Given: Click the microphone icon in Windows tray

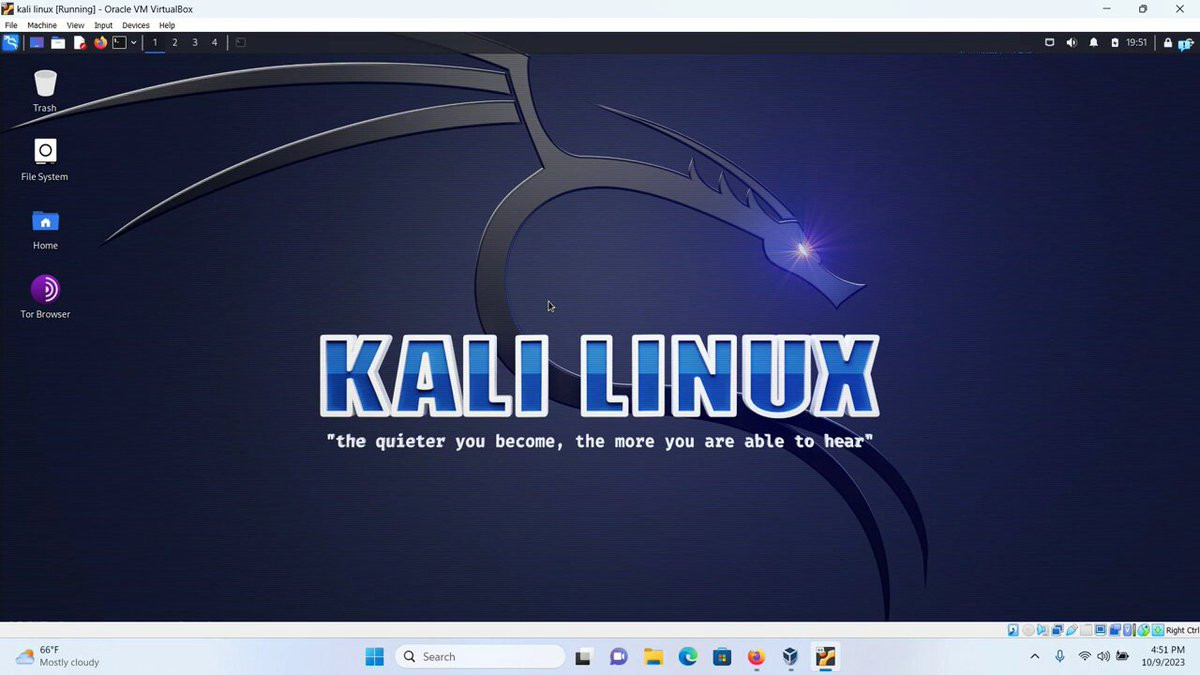Looking at the screenshot, I should (1060, 657).
